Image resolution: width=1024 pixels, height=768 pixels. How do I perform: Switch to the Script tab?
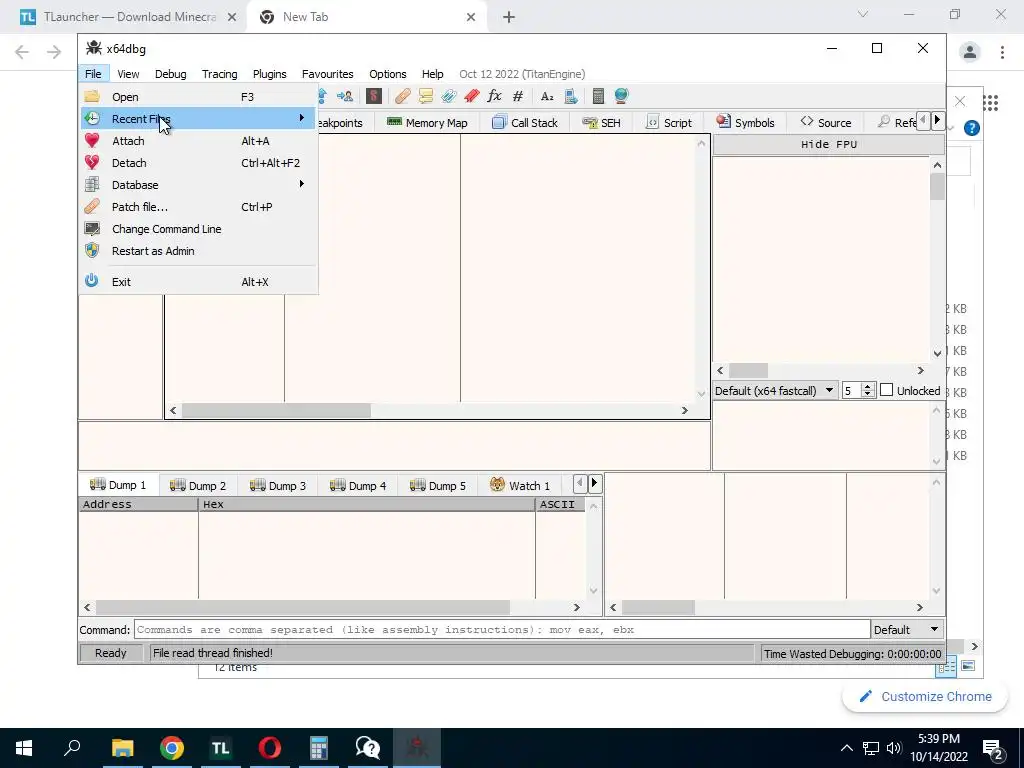669,123
